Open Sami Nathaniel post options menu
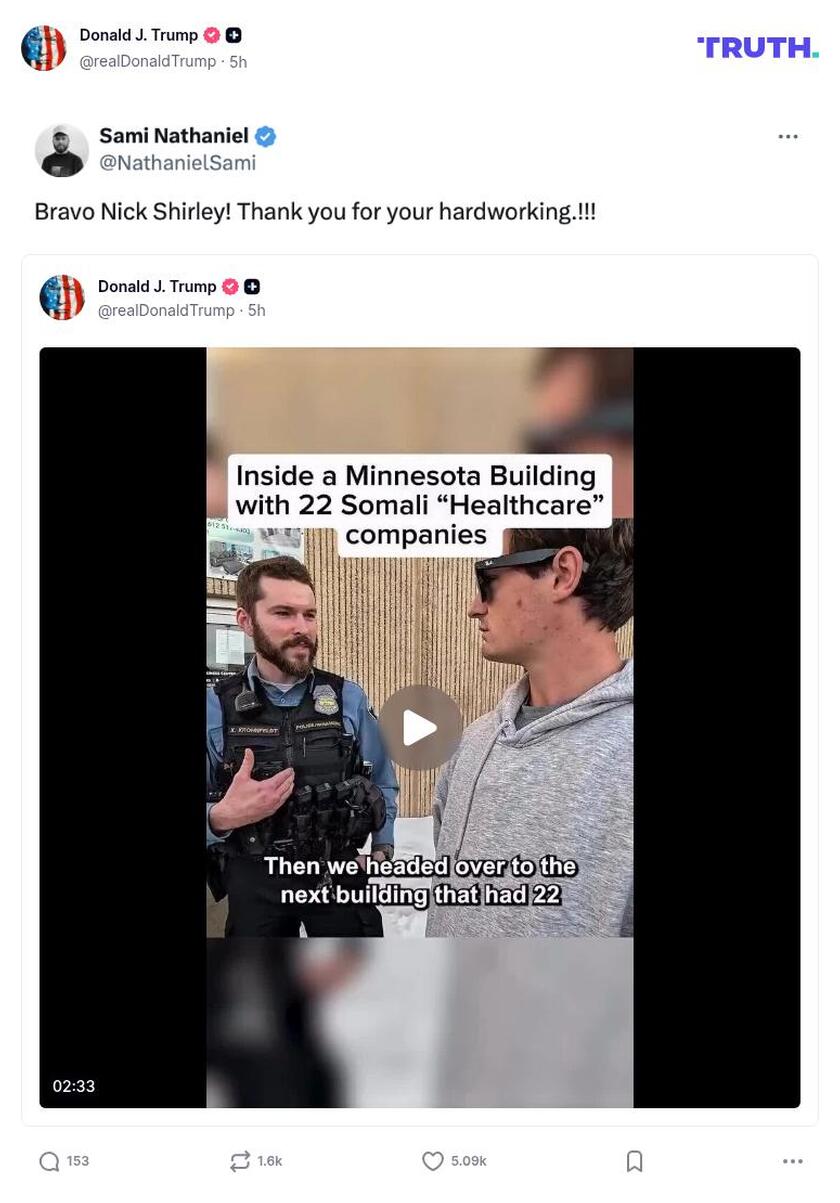 (x=788, y=137)
